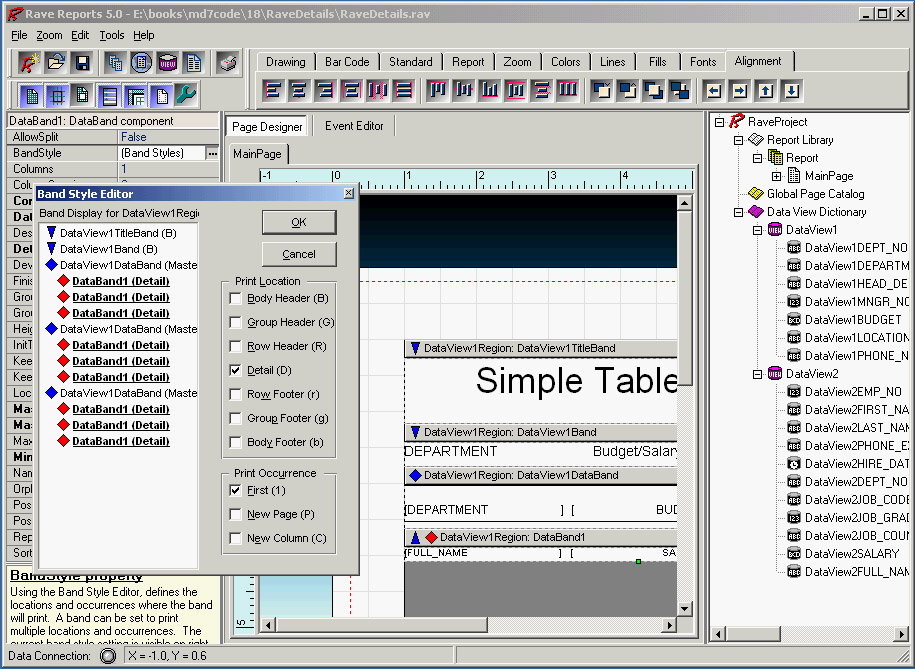The width and height of the screenshot is (915, 669).
Task: Switch to the Event Editor tab
Action: click(354, 126)
